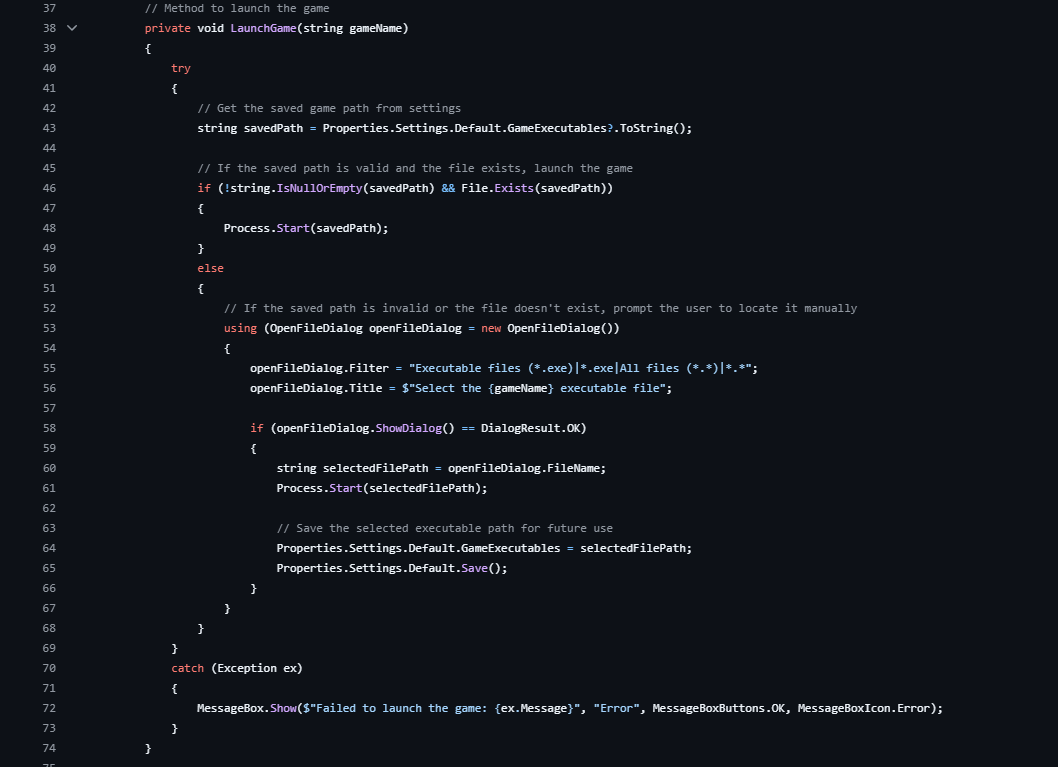Click line number 37
1058x767 pixels.
[x=49, y=8]
